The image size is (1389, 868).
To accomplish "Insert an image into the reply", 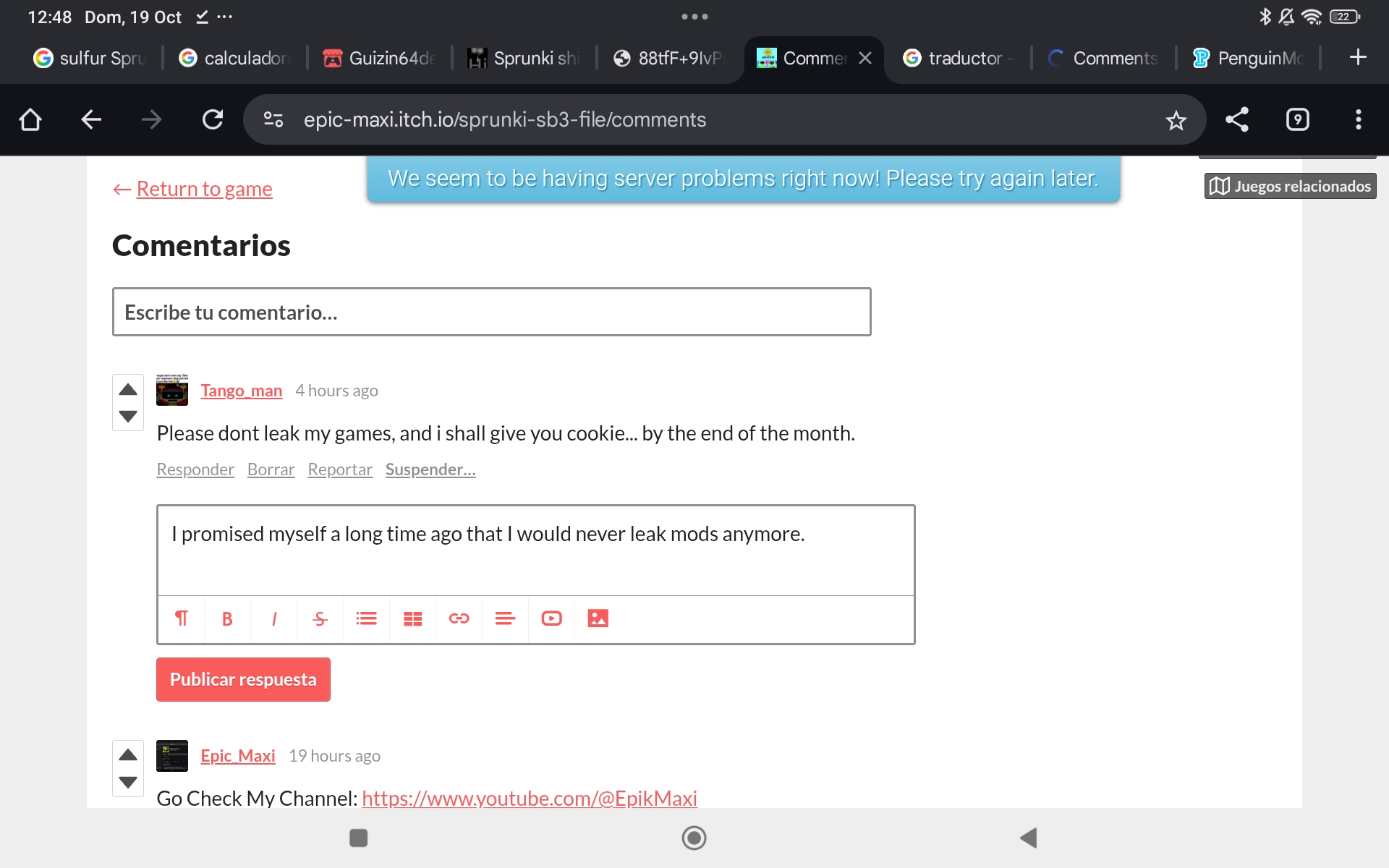I will [598, 619].
